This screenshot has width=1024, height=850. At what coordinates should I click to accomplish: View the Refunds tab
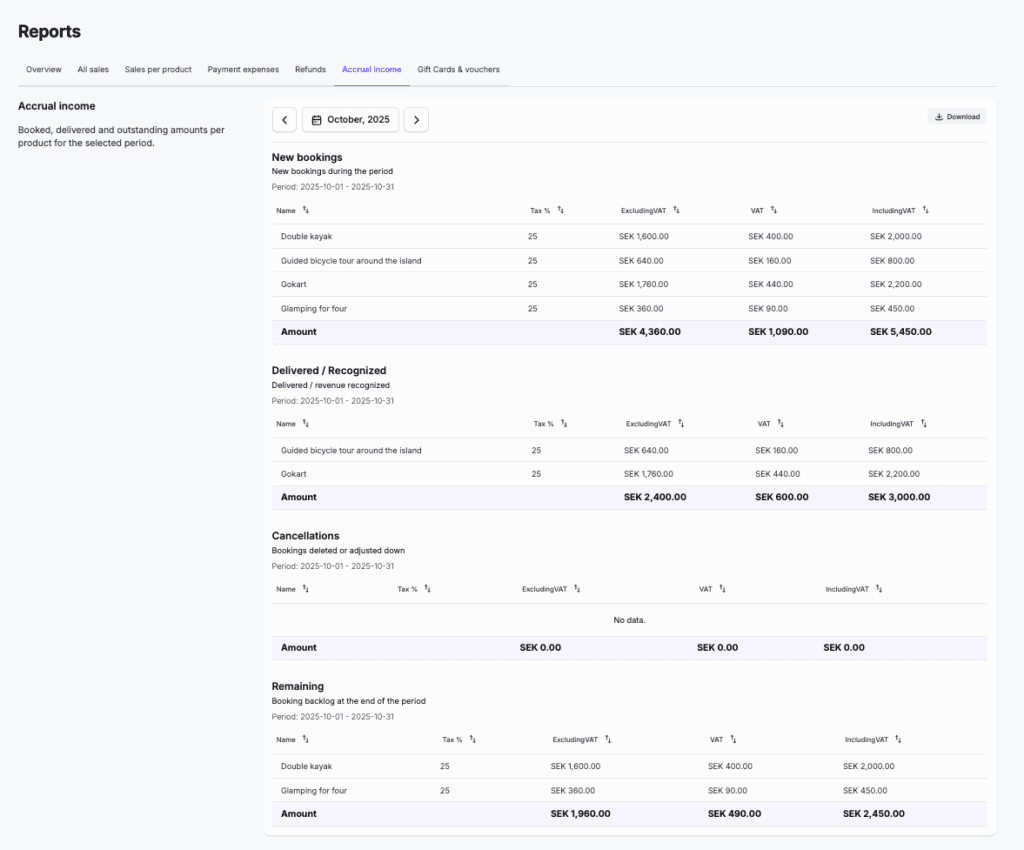(310, 70)
